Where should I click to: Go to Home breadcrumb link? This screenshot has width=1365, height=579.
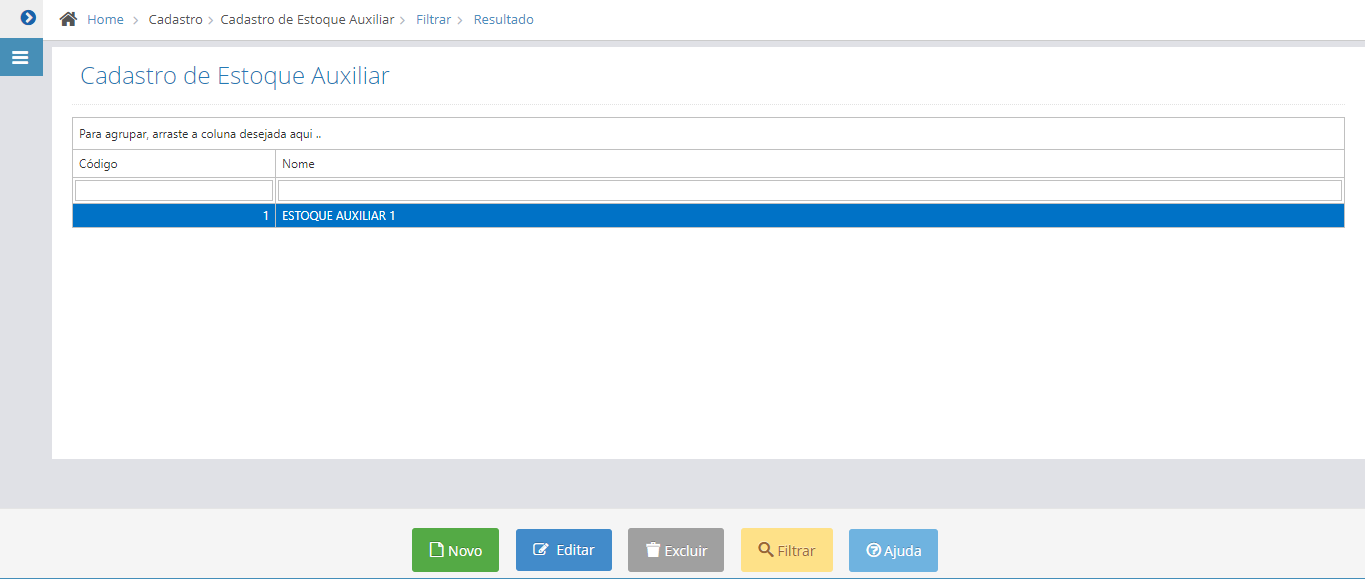coord(105,19)
